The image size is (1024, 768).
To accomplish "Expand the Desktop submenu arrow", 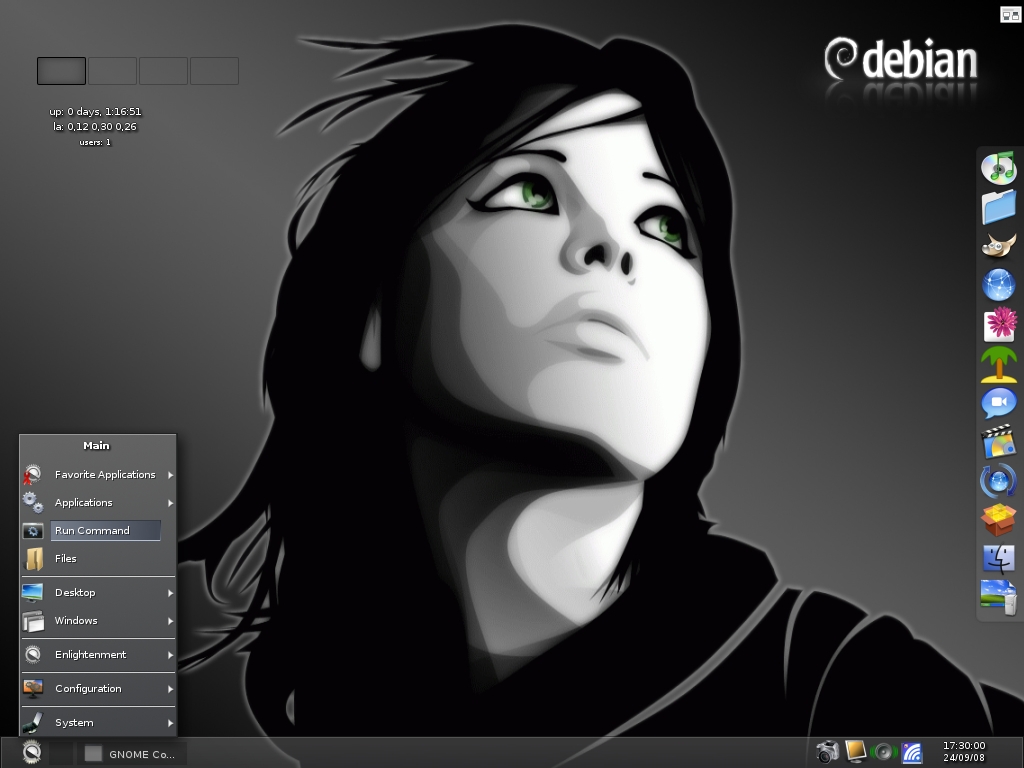I will point(170,593).
